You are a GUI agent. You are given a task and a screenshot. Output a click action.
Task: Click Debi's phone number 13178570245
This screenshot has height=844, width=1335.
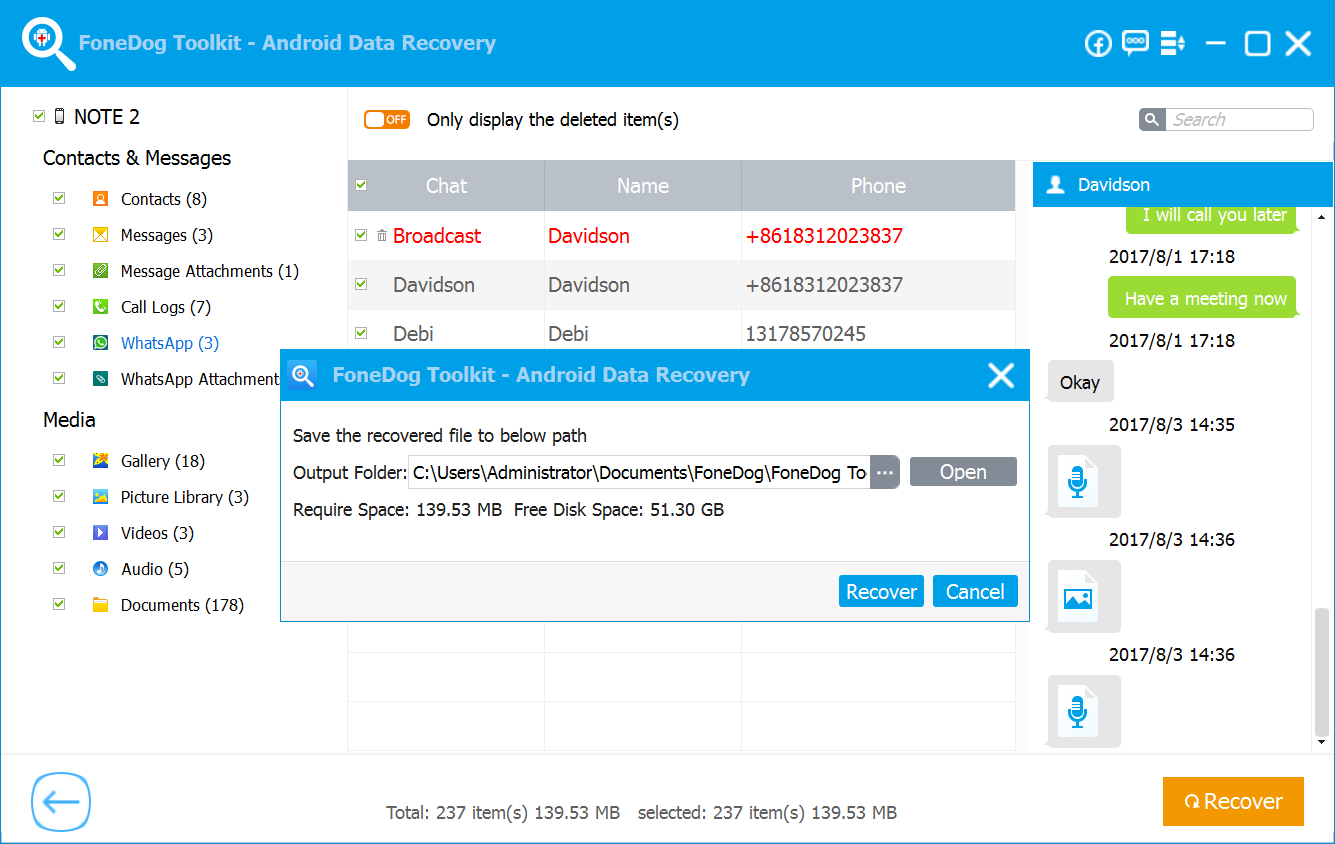point(806,334)
